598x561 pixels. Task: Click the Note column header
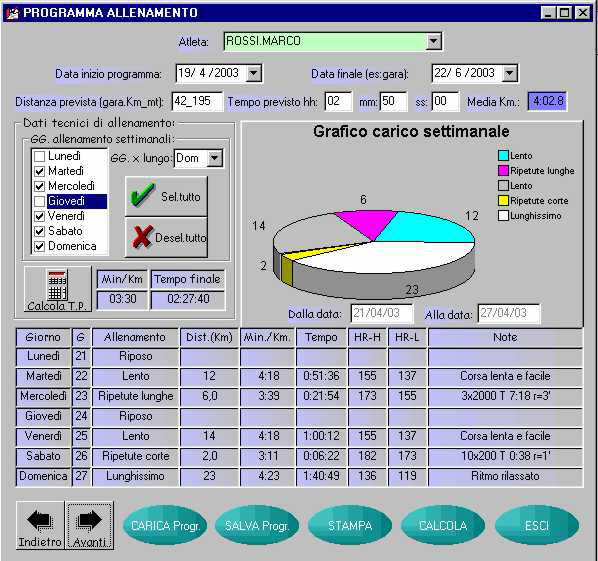pyautogui.click(x=505, y=337)
